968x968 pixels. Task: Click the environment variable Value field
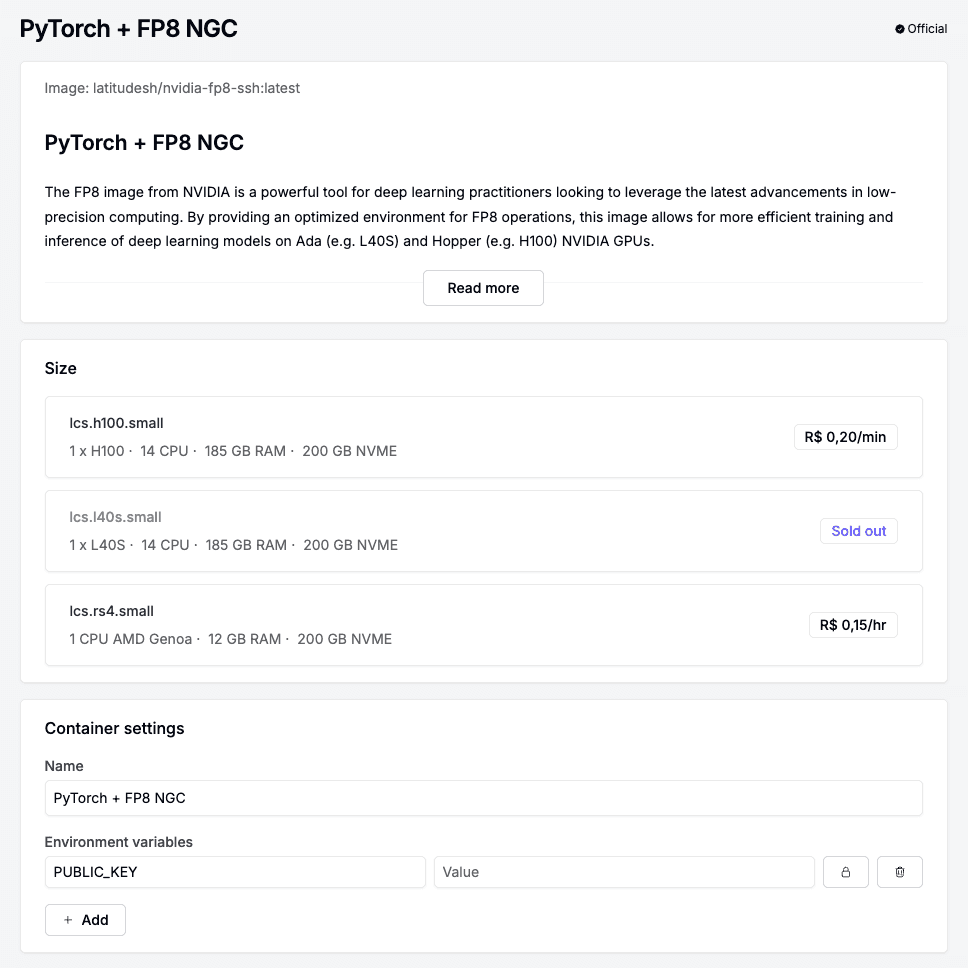[x=623, y=872]
